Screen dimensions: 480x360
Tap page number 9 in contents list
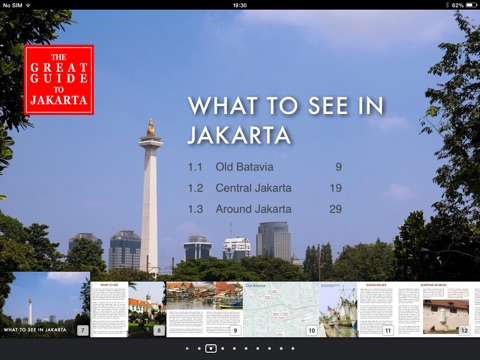click(339, 167)
